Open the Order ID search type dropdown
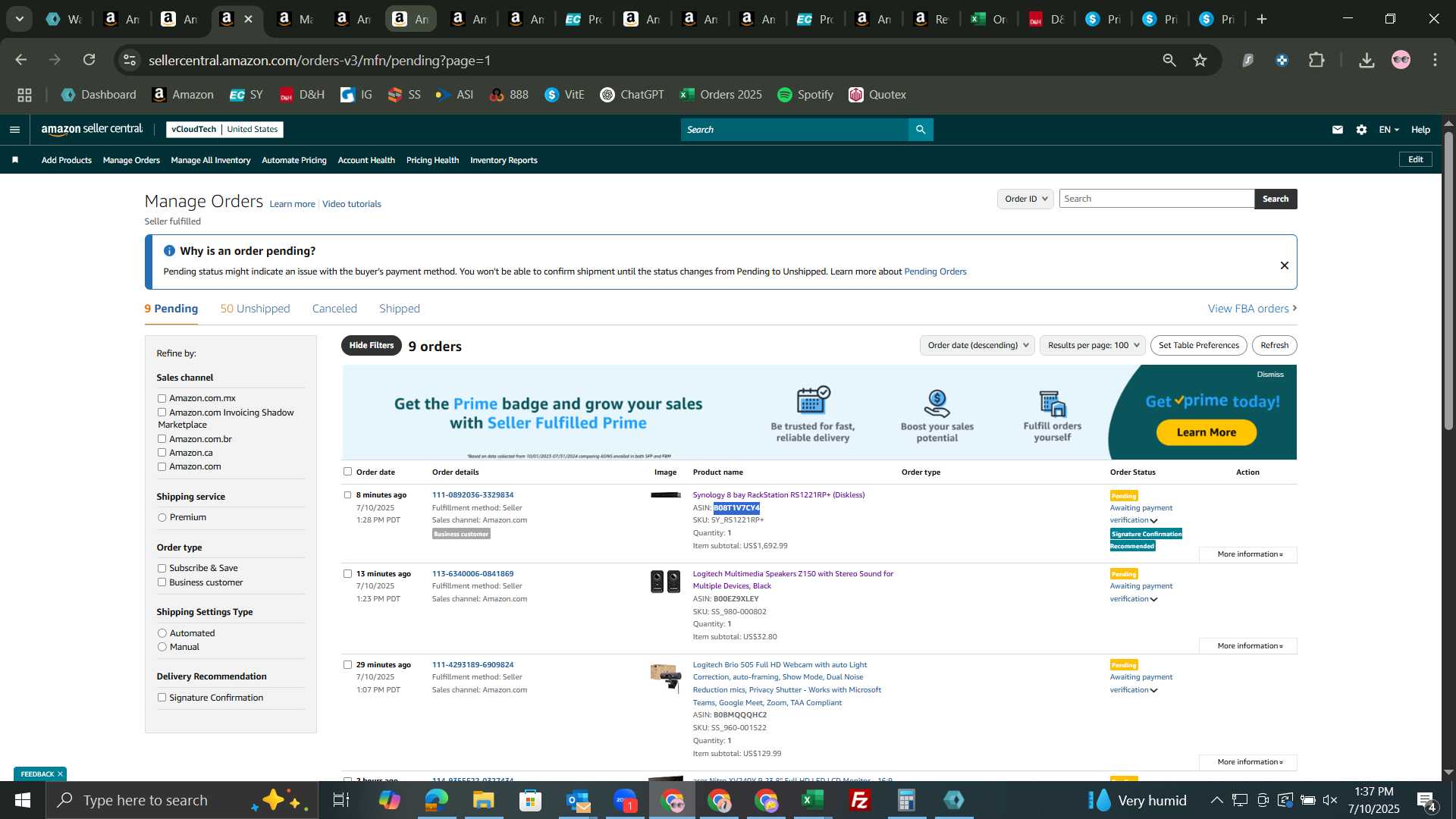The width and height of the screenshot is (1456, 819). (1025, 199)
